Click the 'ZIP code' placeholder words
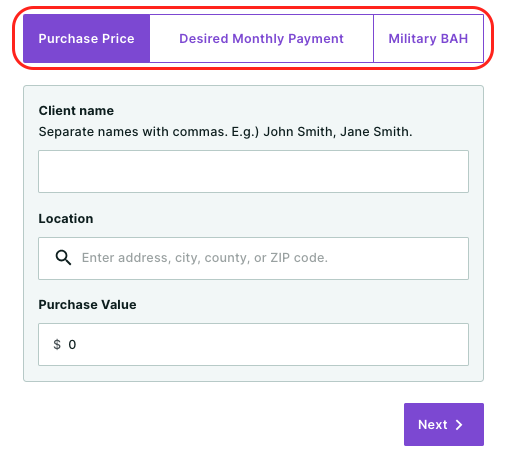 coord(299,258)
